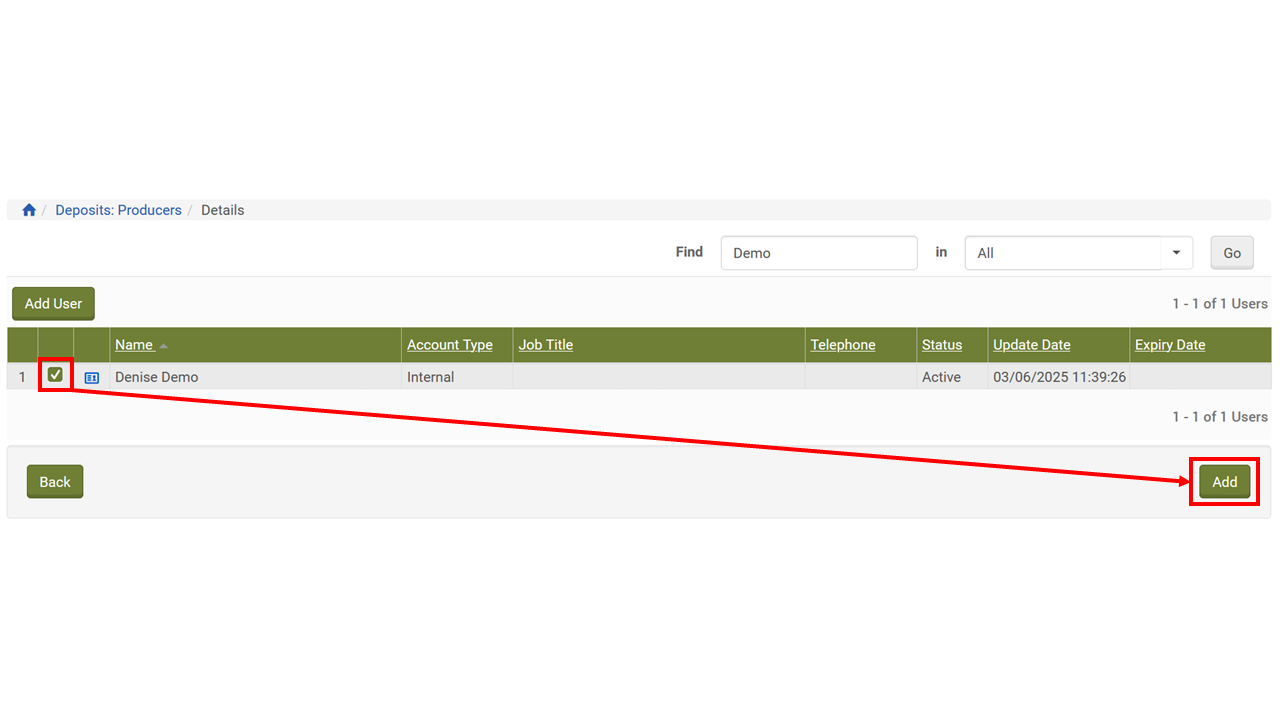The height and width of the screenshot is (720, 1280).
Task: Sort by the Job Title column
Action: pyautogui.click(x=545, y=345)
